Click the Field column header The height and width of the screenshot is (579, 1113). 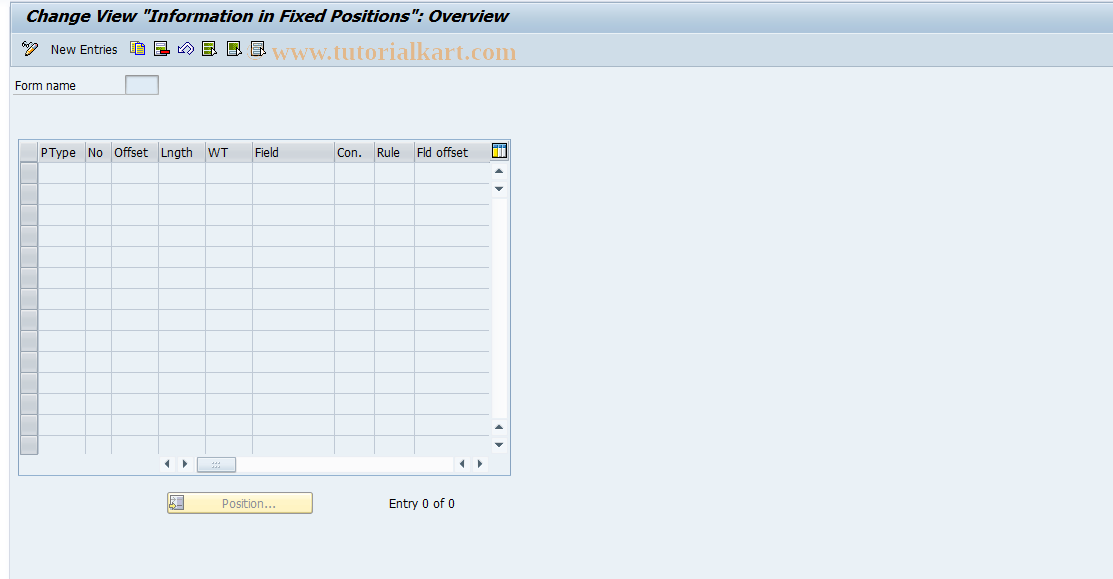coord(293,153)
